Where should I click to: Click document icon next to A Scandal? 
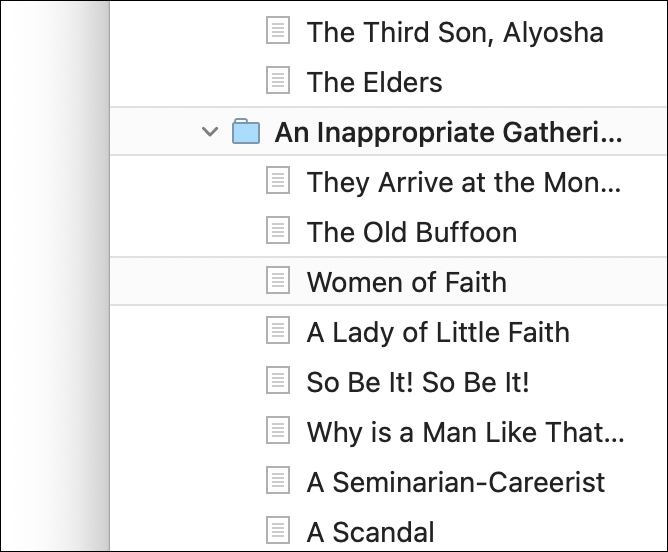click(x=278, y=530)
